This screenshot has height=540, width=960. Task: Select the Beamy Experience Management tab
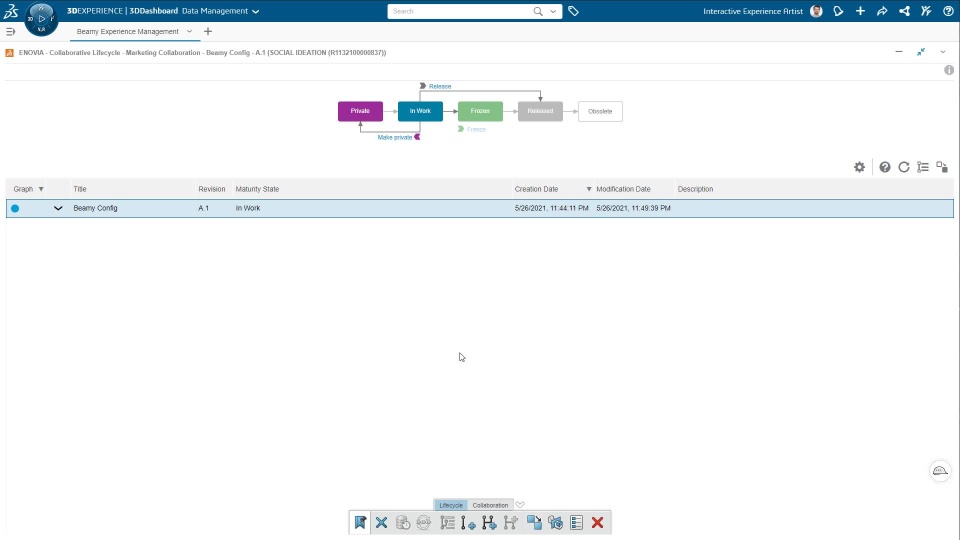127,31
